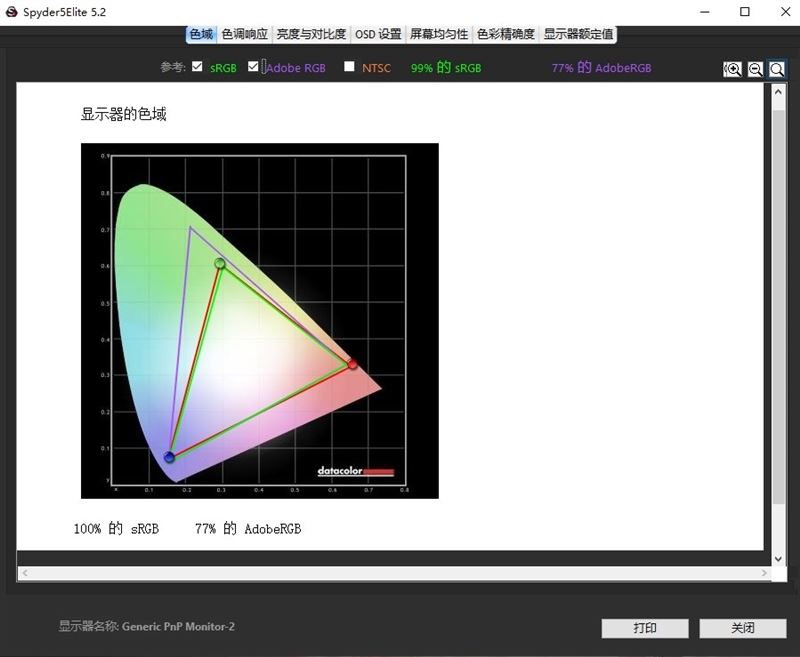Select the 色域 tab

coord(201,34)
